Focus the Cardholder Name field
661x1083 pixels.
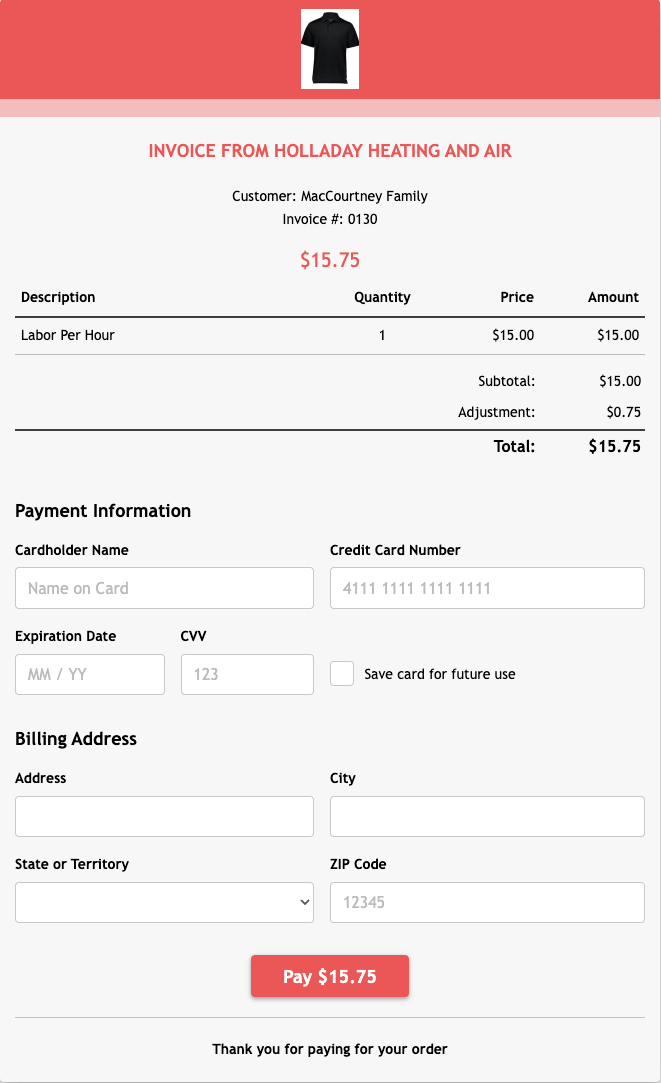tap(164, 588)
